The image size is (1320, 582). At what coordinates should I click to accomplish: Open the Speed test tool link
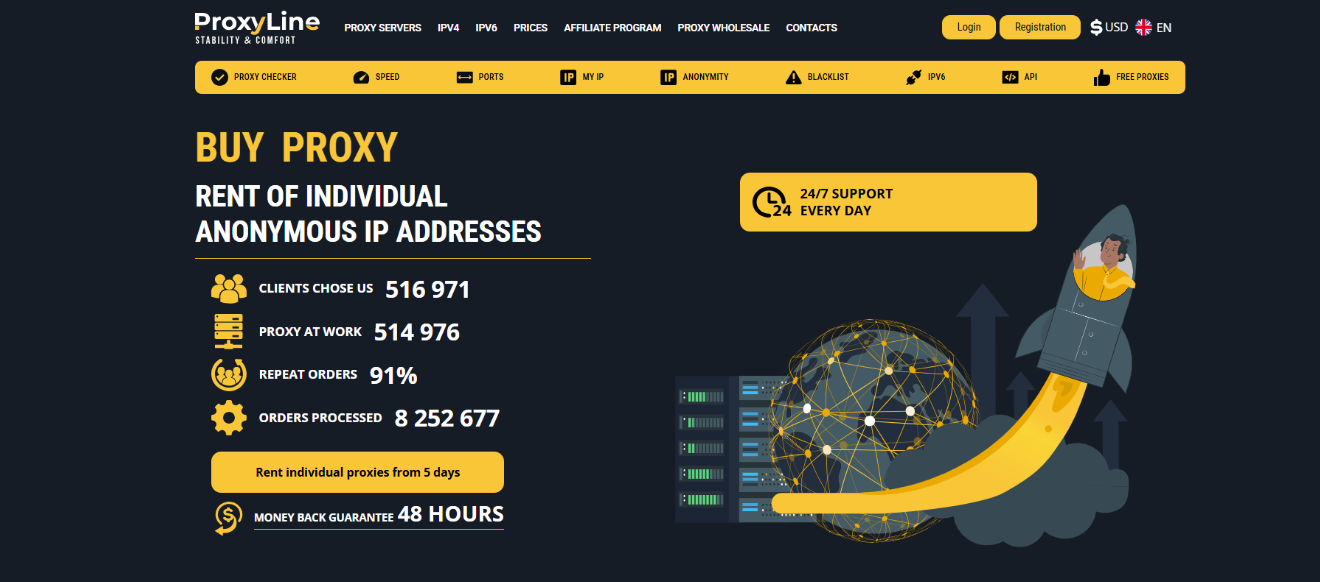(x=376, y=77)
